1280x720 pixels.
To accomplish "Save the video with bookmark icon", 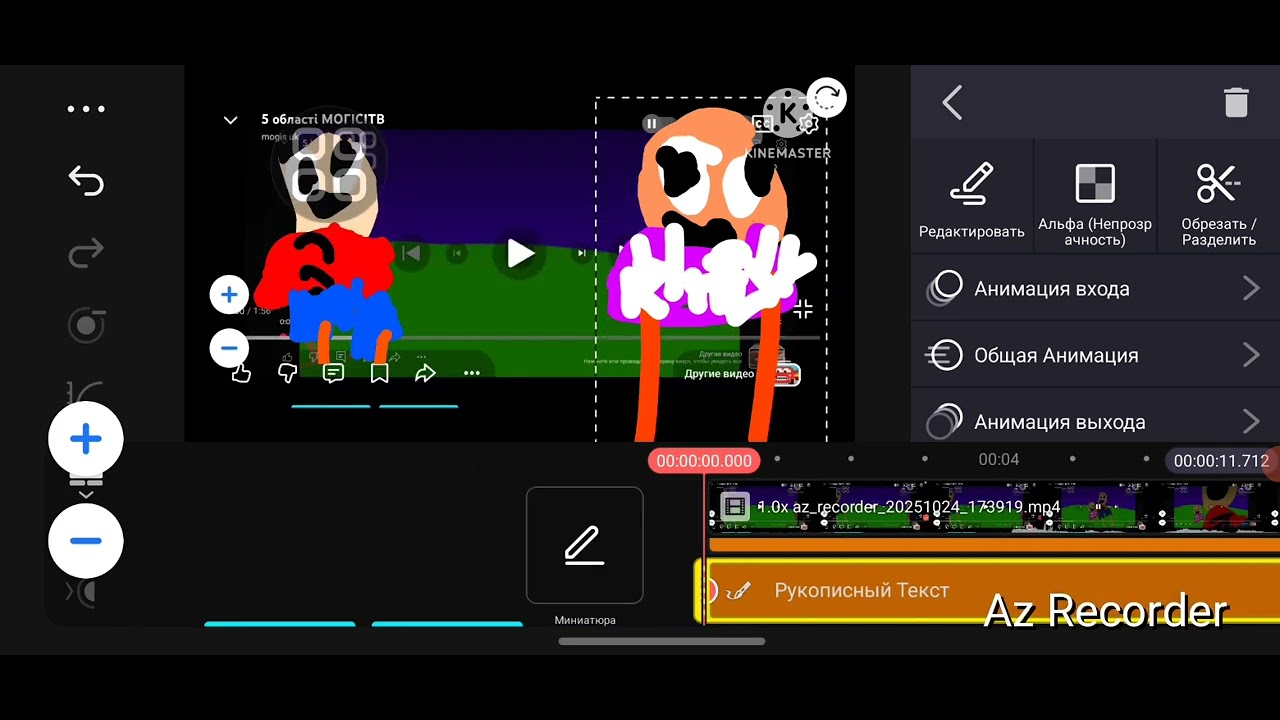I will pos(379,373).
